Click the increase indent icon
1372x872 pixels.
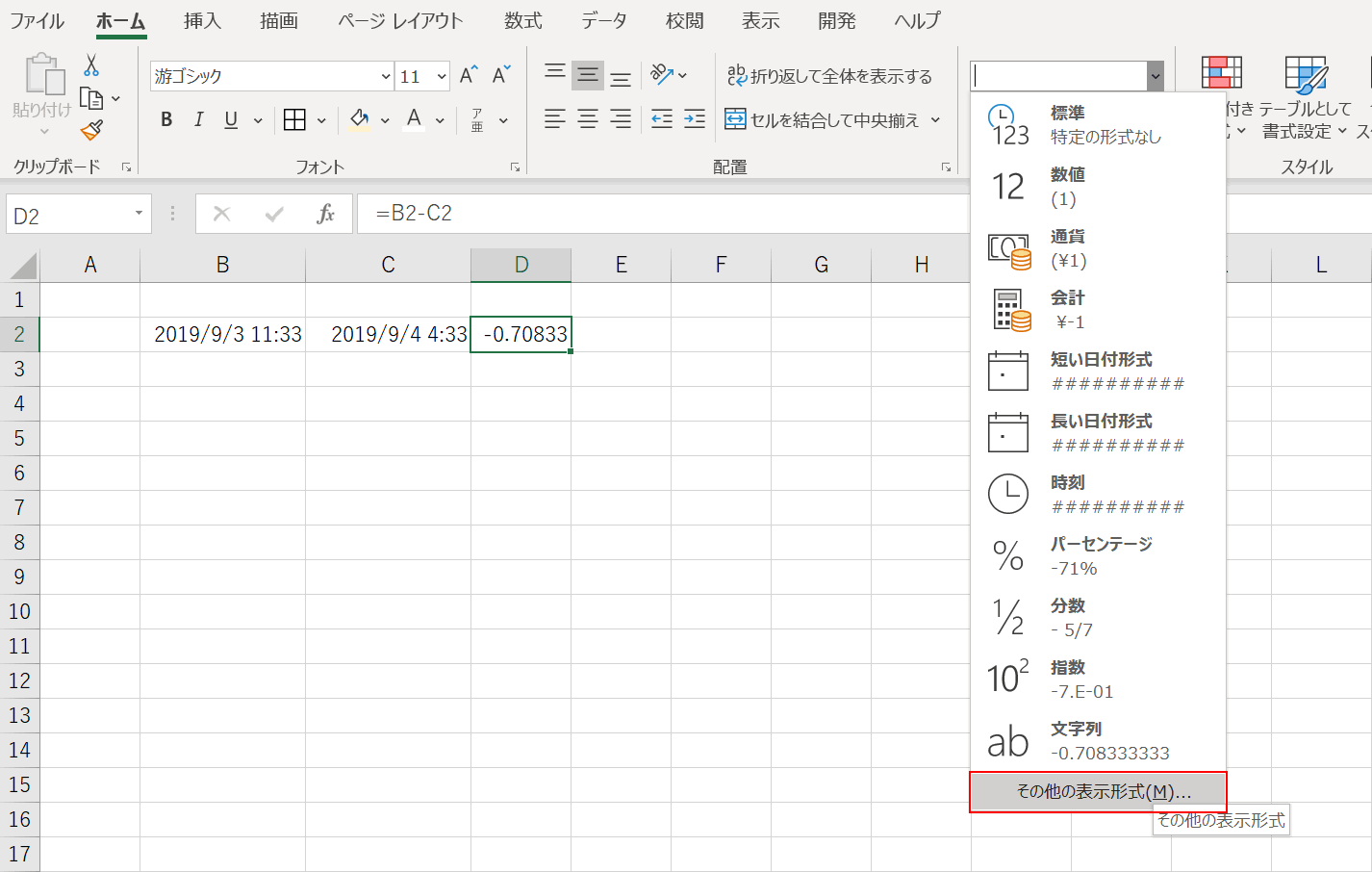point(695,119)
